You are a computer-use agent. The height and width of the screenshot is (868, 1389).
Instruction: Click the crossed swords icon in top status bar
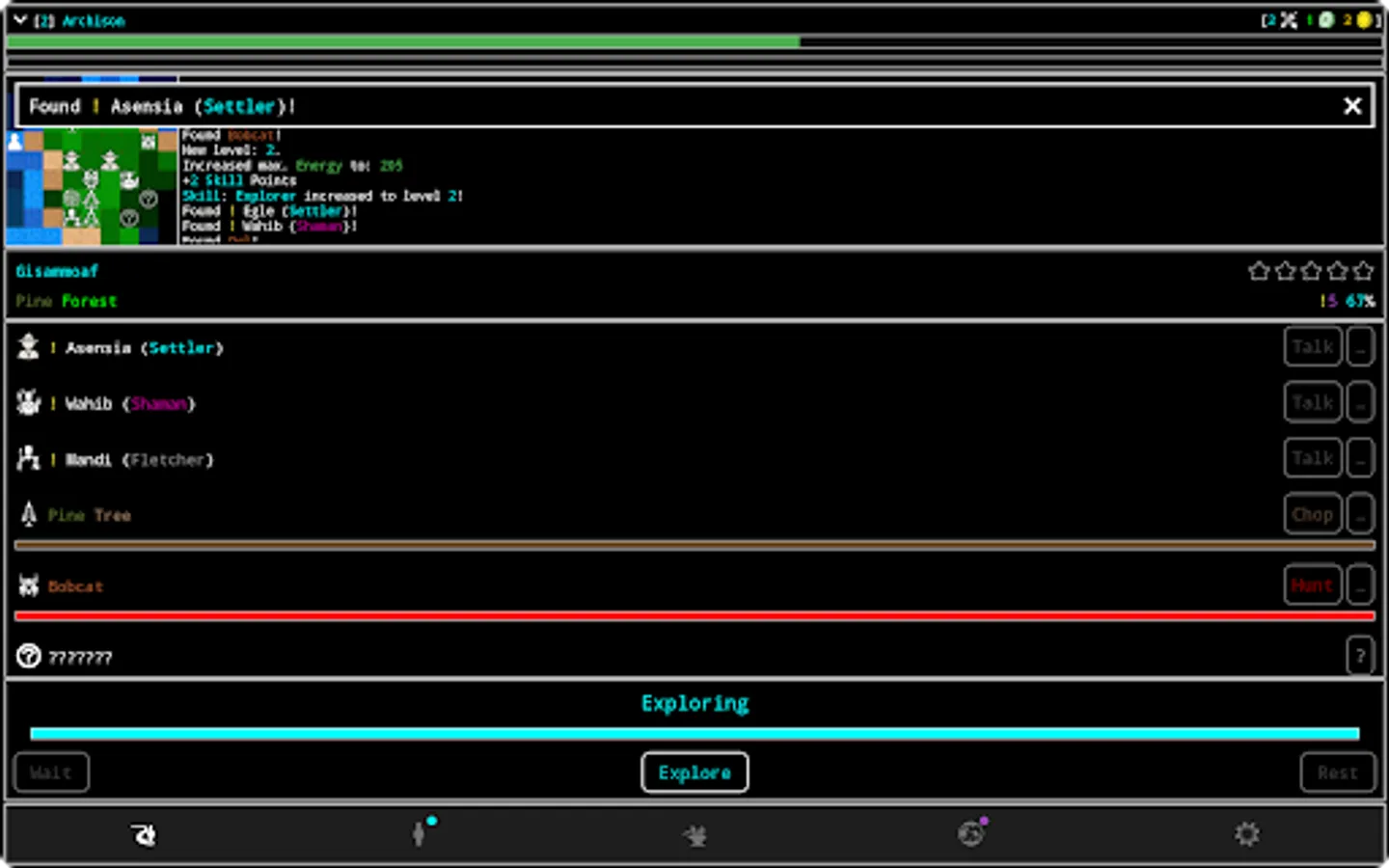click(1289, 18)
